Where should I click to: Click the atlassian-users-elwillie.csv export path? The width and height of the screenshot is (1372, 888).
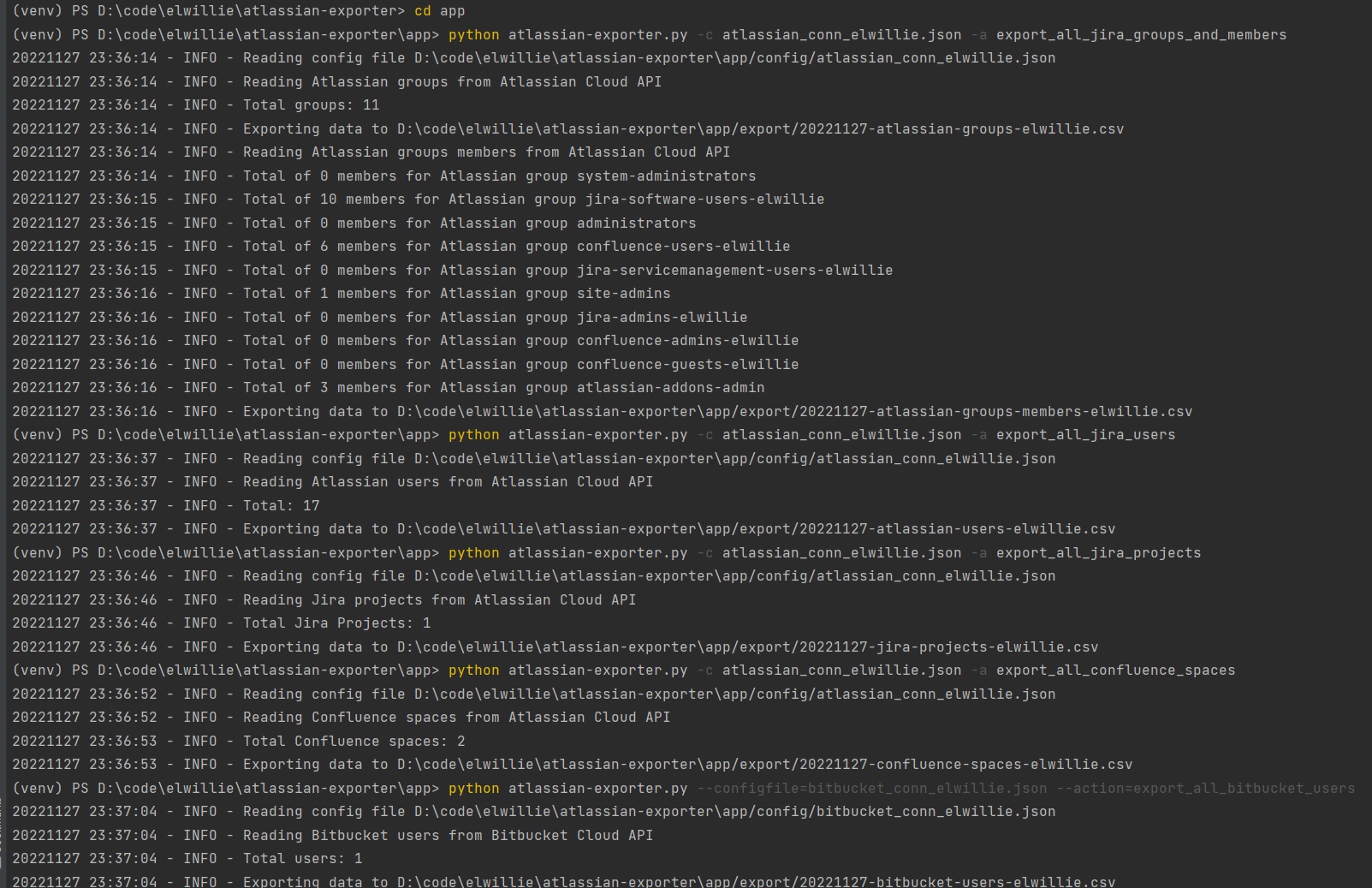756,529
